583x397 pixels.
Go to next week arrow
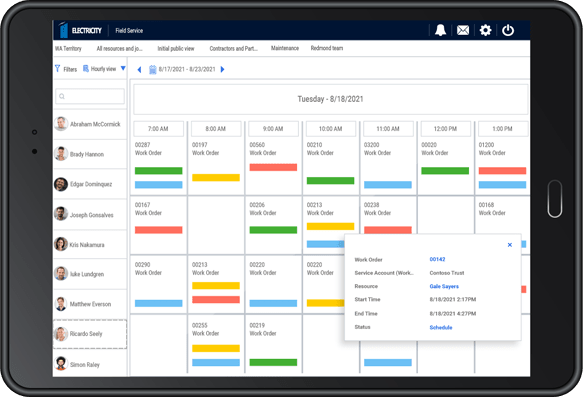pos(222,69)
